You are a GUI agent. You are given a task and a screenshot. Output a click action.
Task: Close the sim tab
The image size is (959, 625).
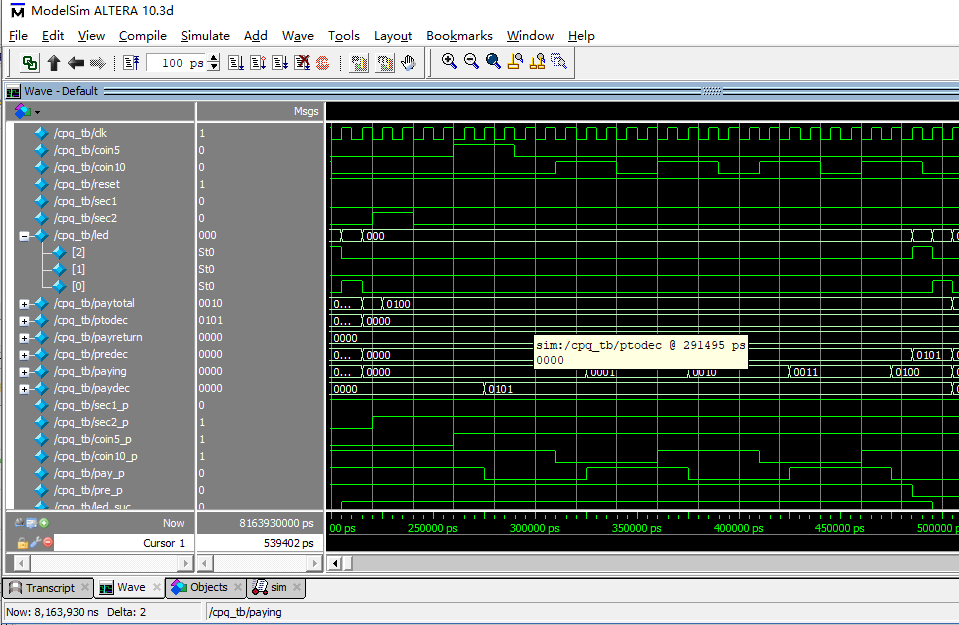[x=296, y=588]
